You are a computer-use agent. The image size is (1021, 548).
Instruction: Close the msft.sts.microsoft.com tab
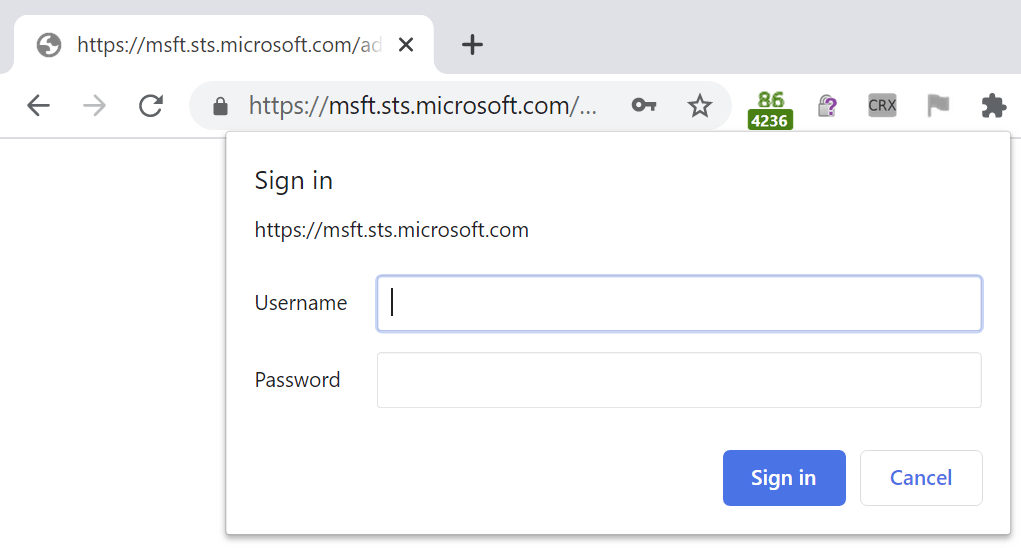point(406,45)
